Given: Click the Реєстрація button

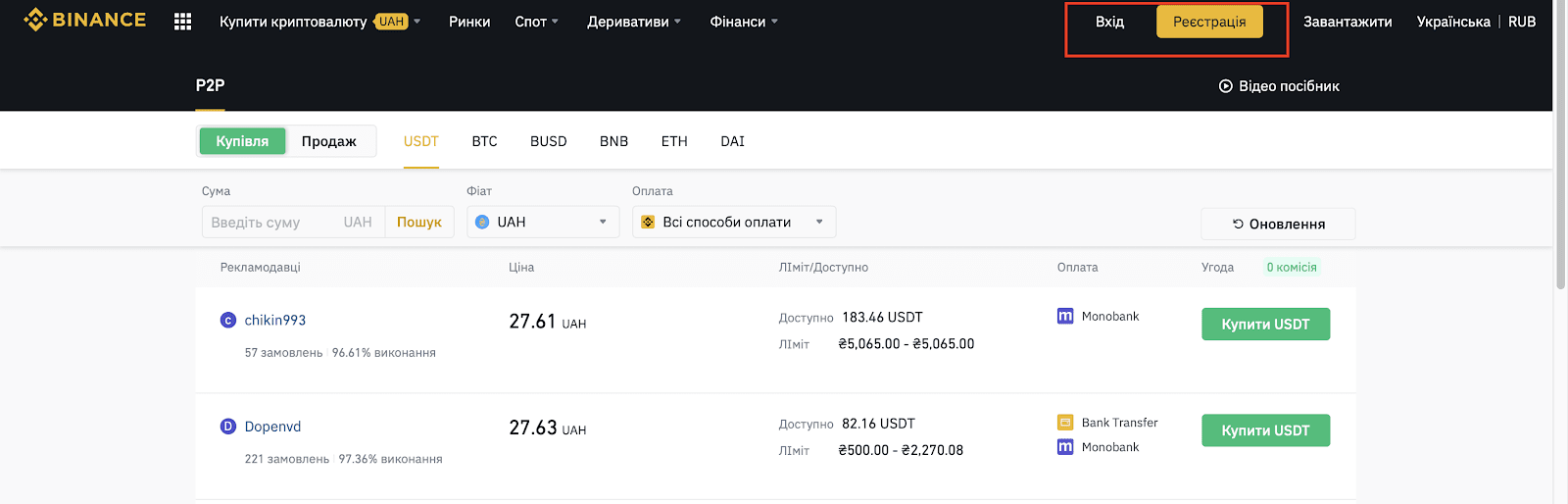Looking at the screenshot, I should pos(1209,22).
